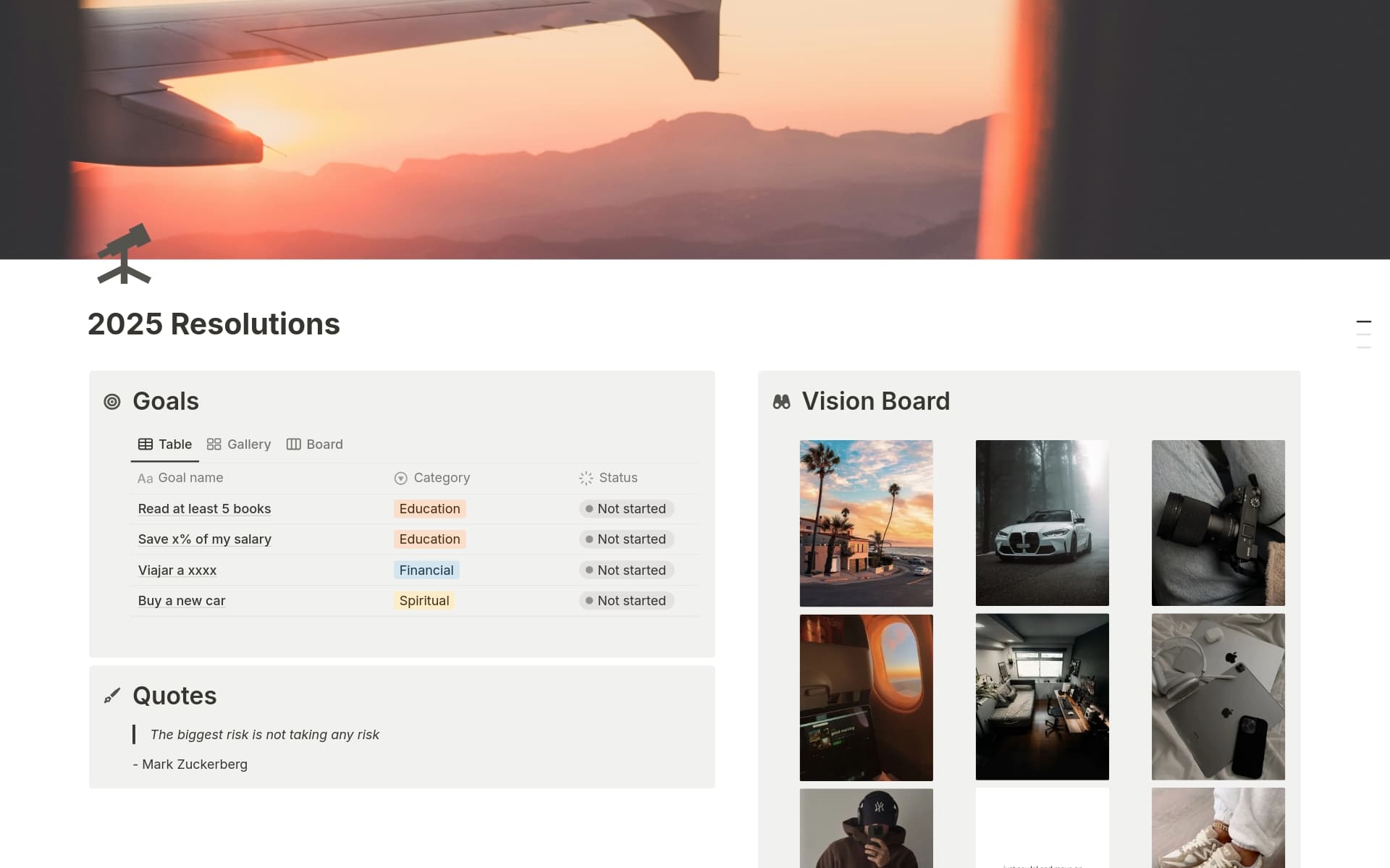Click the Financial category tag

click(426, 570)
